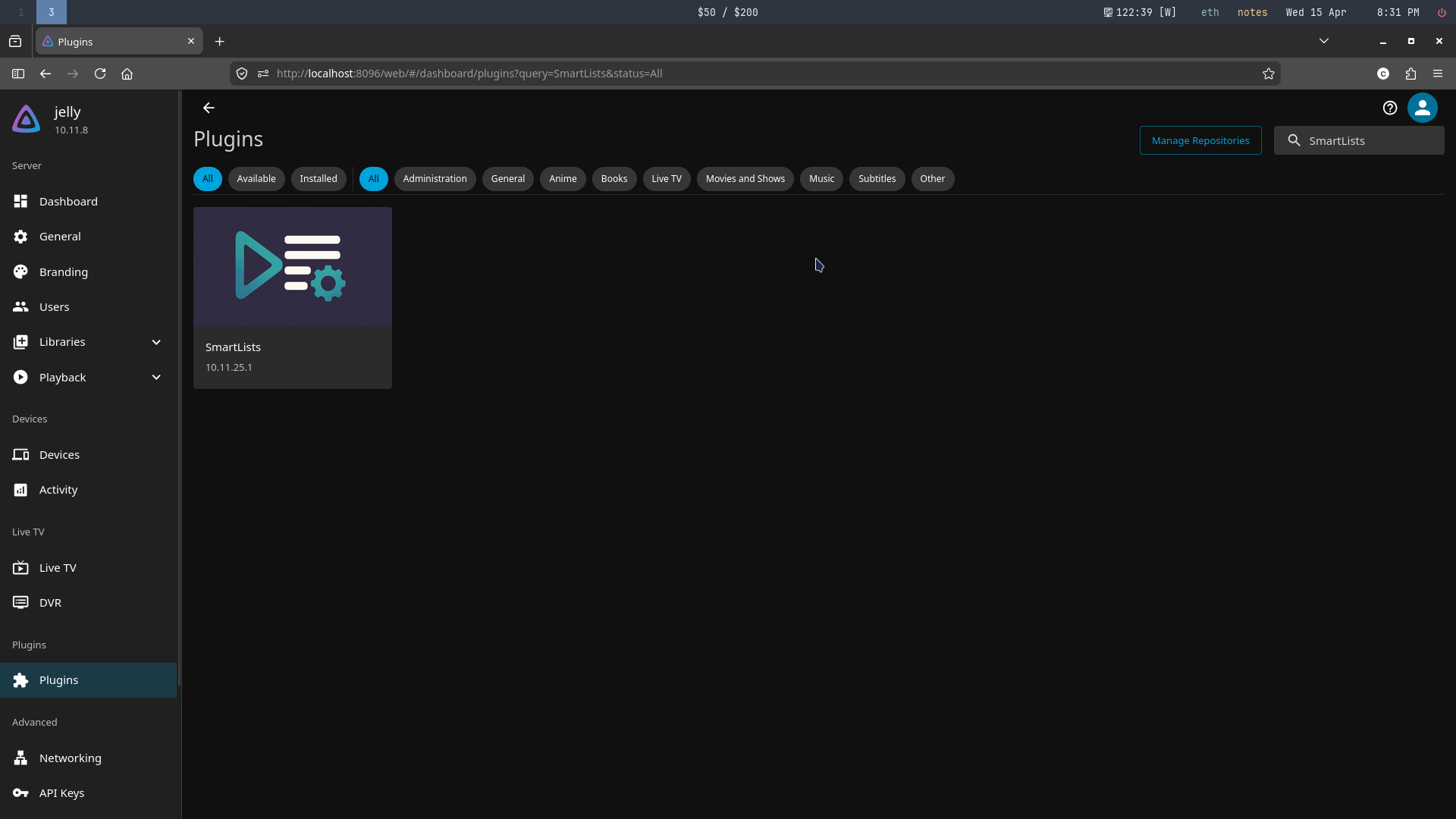Bookmark this page with star icon

click(x=1268, y=74)
